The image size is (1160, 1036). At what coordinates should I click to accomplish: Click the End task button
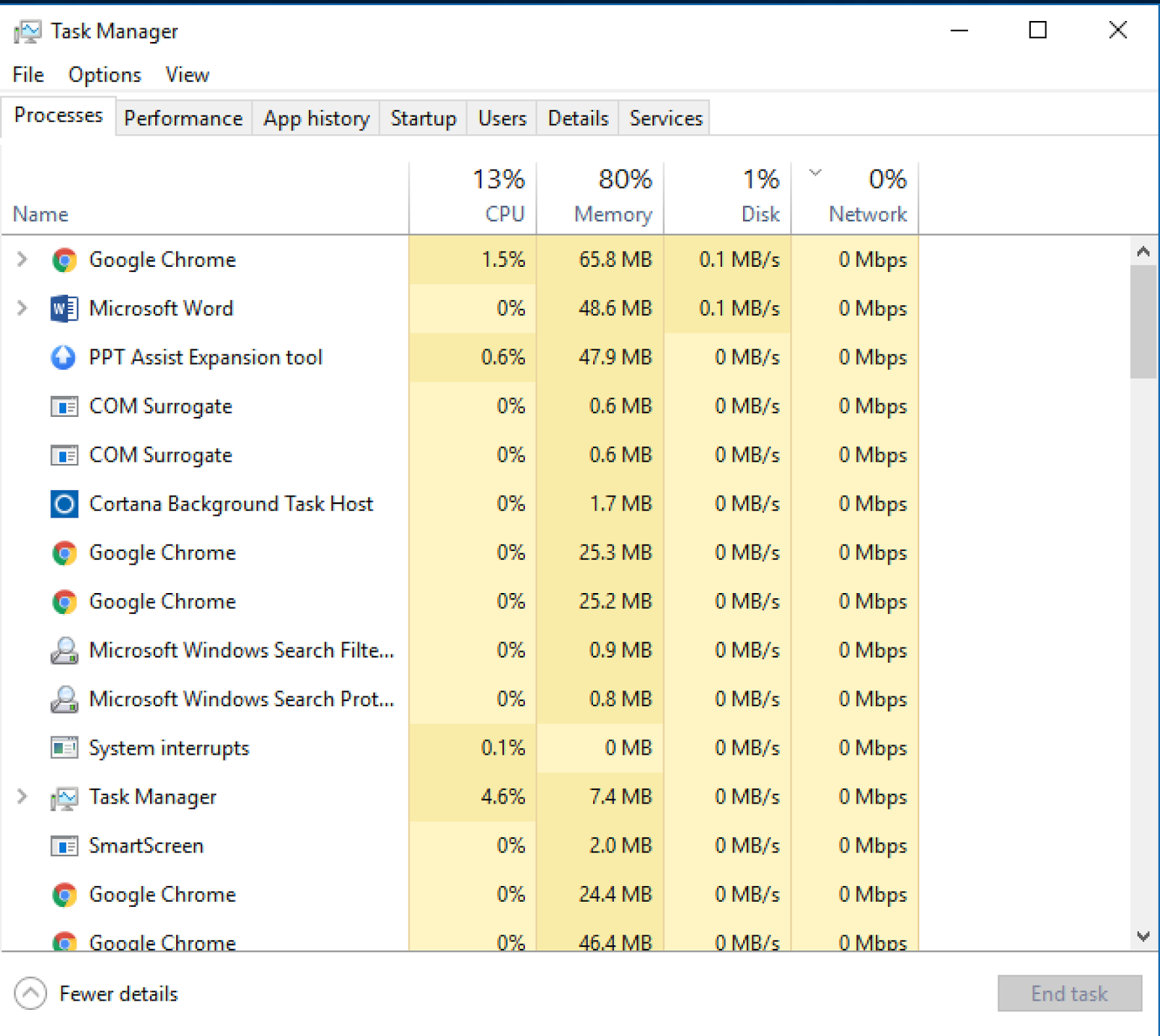[x=1069, y=994]
